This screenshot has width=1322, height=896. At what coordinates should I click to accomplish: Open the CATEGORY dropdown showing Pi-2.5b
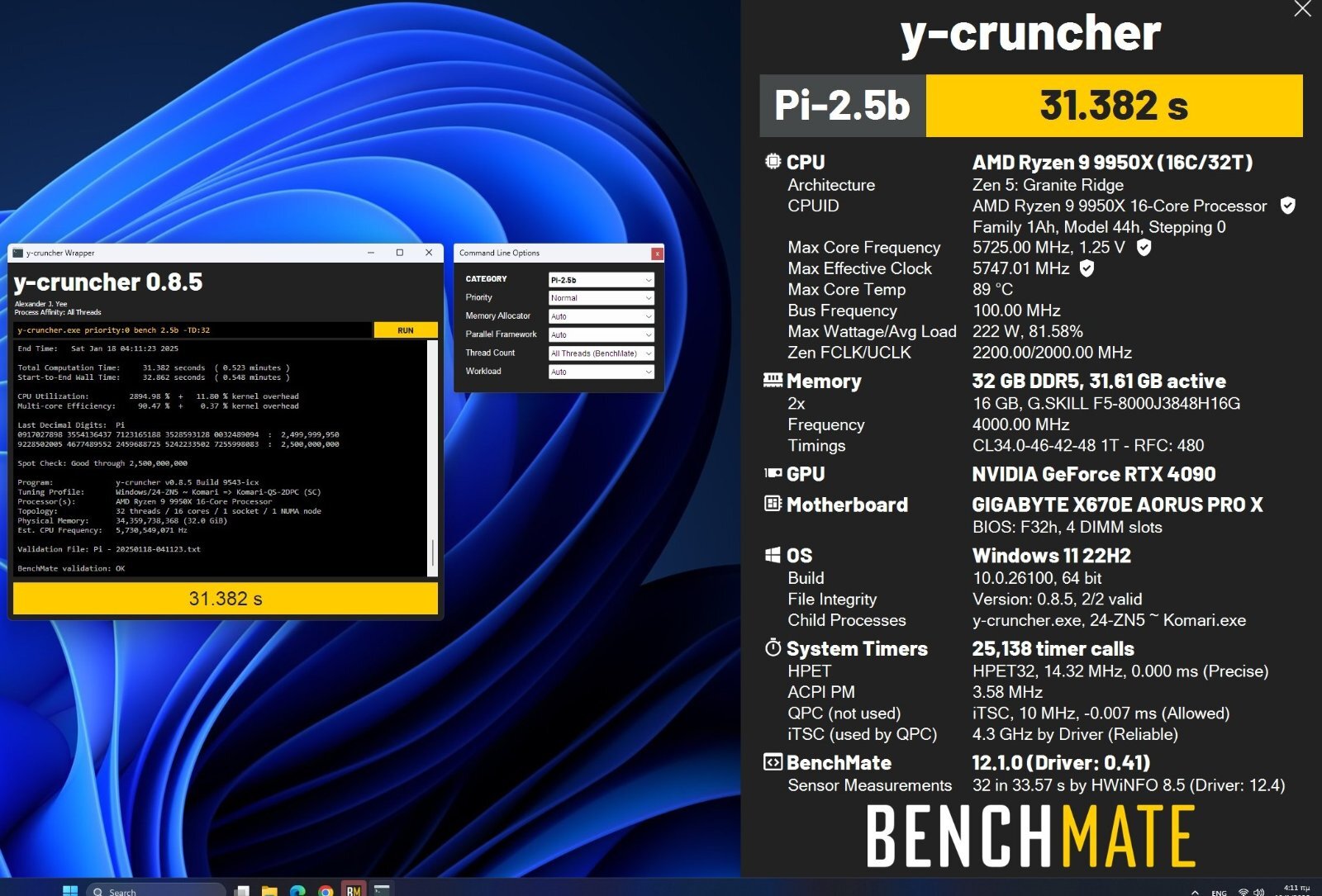[602, 280]
